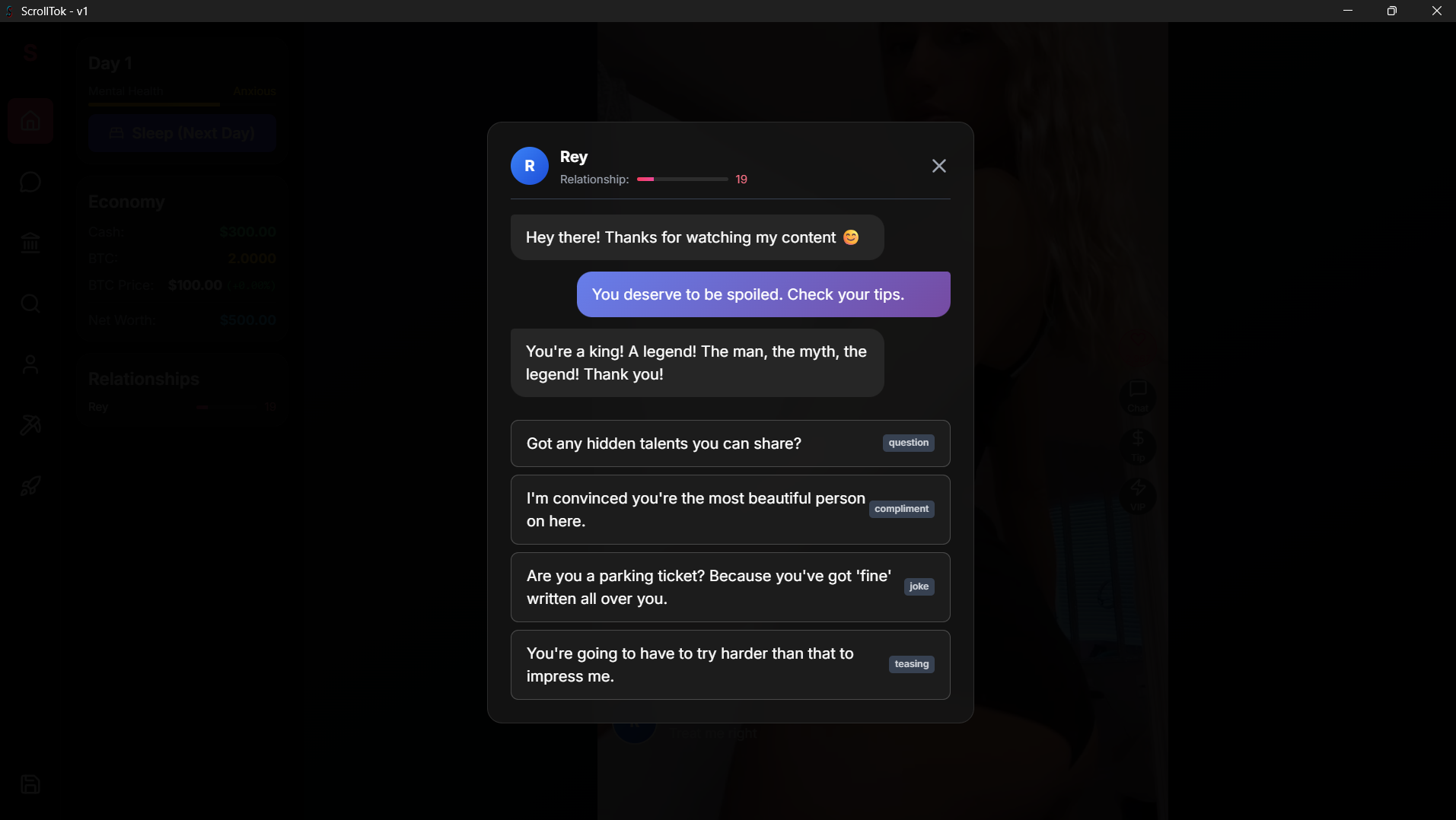Click the save disk icon

tap(30, 784)
